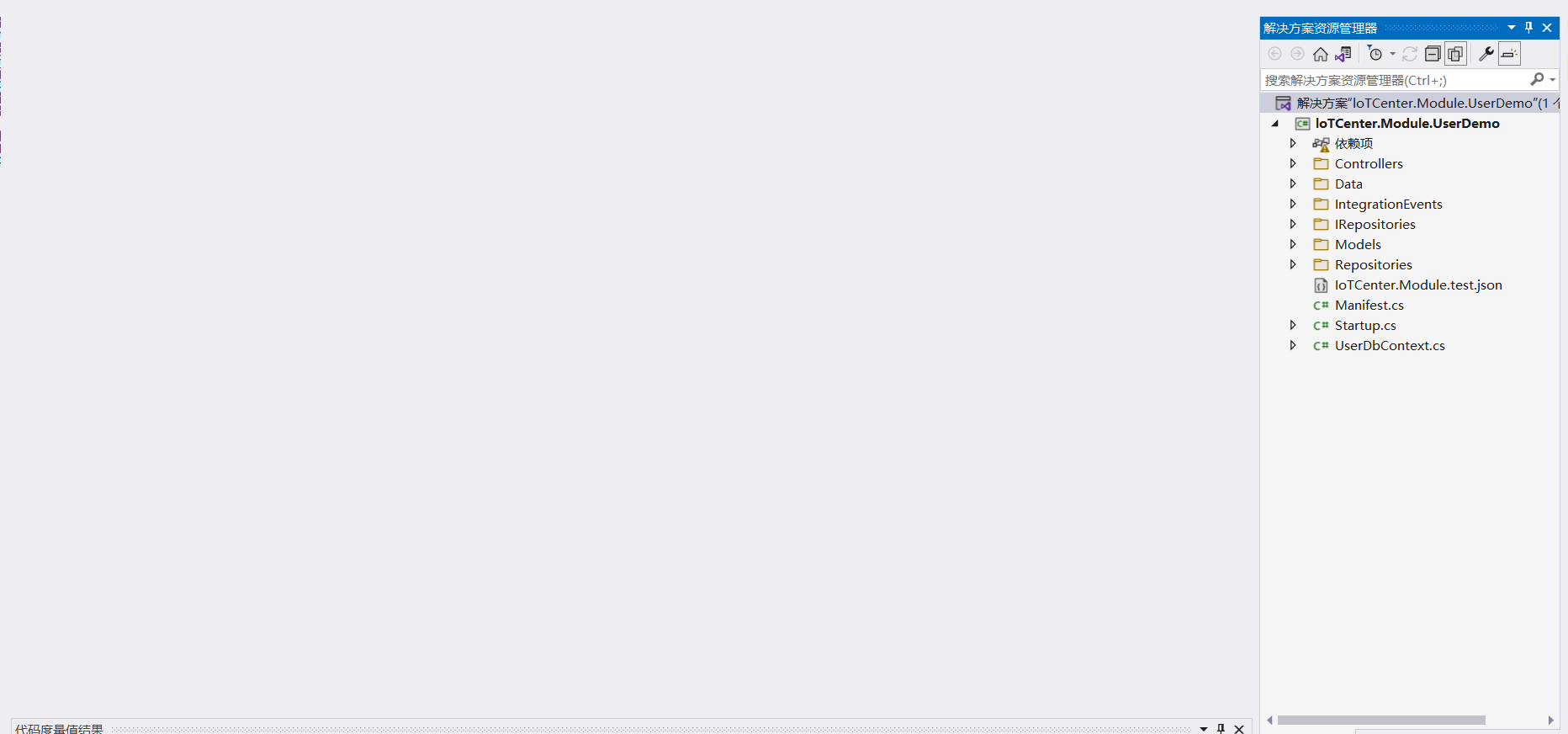Click the horizontal scrollbar in Solution Explorer
Image resolution: width=1568 pixels, height=734 pixels.
tap(1381, 720)
